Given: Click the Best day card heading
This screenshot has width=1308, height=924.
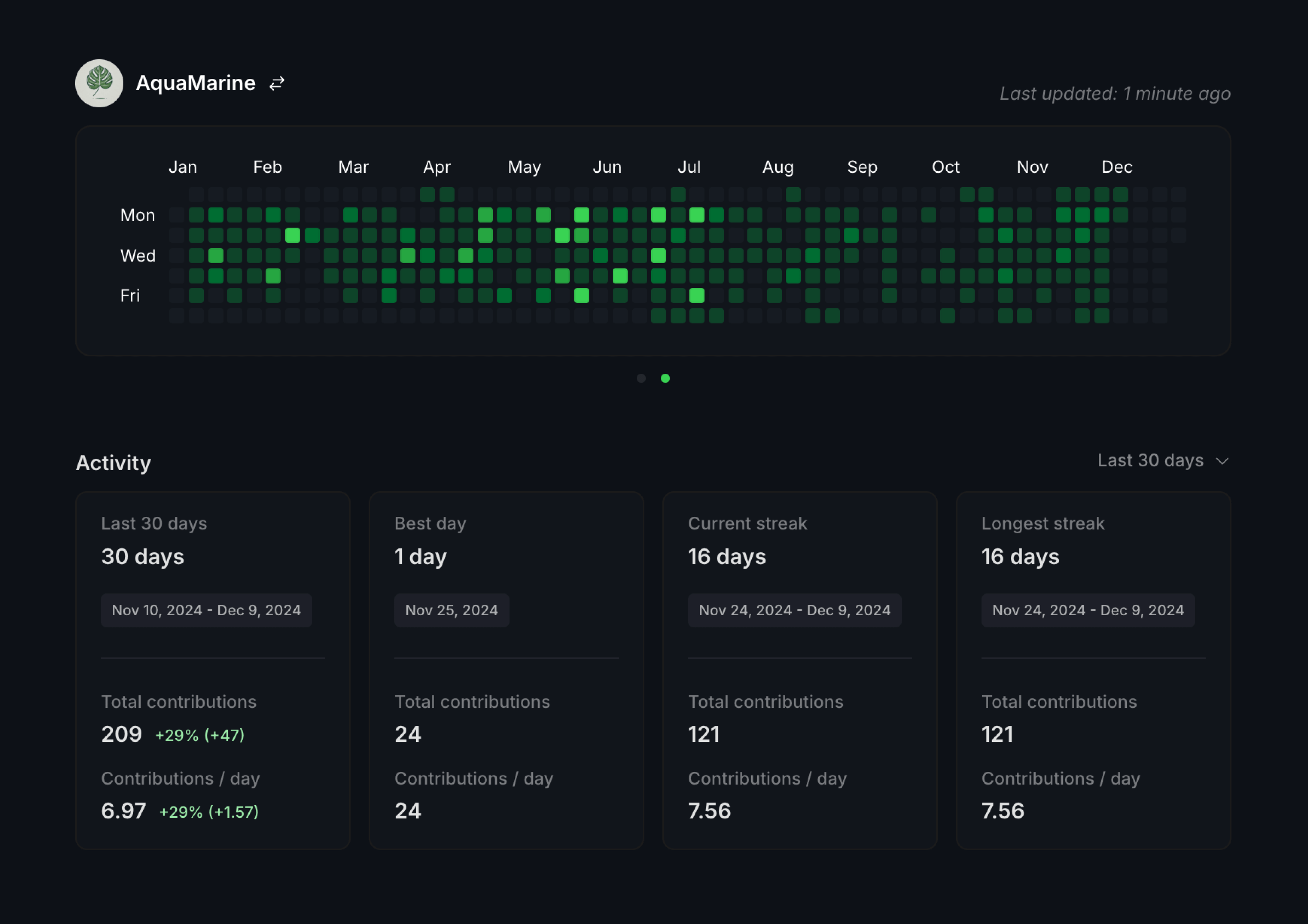Looking at the screenshot, I should point(430,523).
